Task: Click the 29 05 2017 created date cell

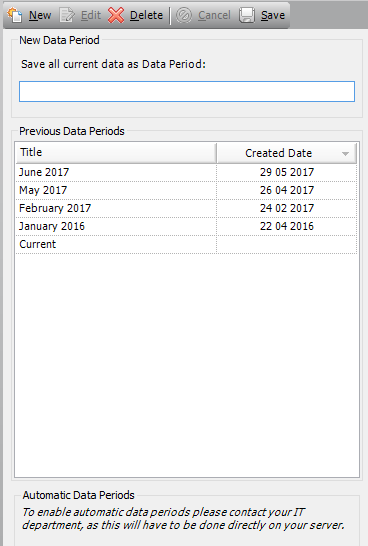Action: 287,172
